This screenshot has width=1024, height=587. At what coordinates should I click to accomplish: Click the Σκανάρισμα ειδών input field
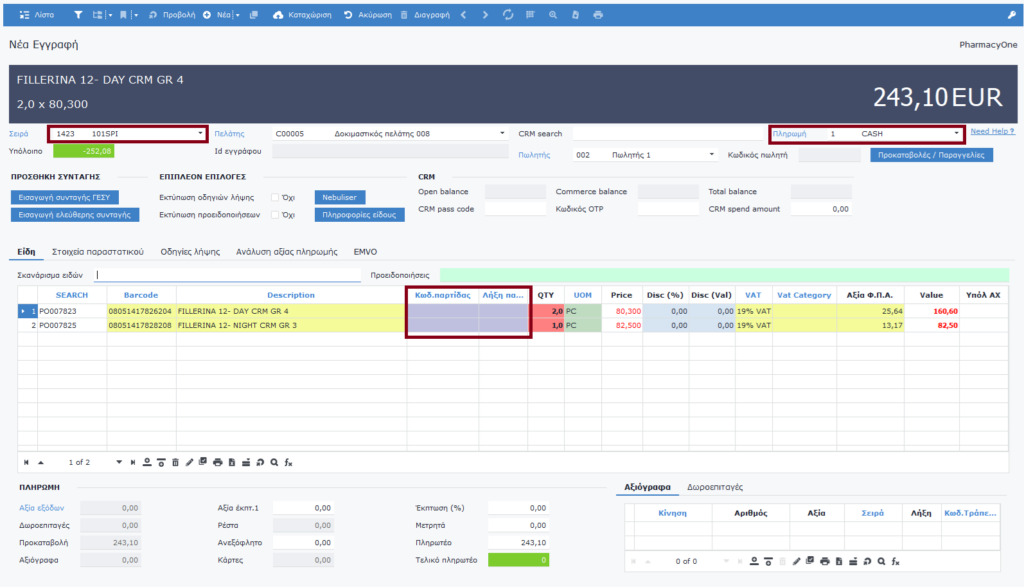point(227,274)
